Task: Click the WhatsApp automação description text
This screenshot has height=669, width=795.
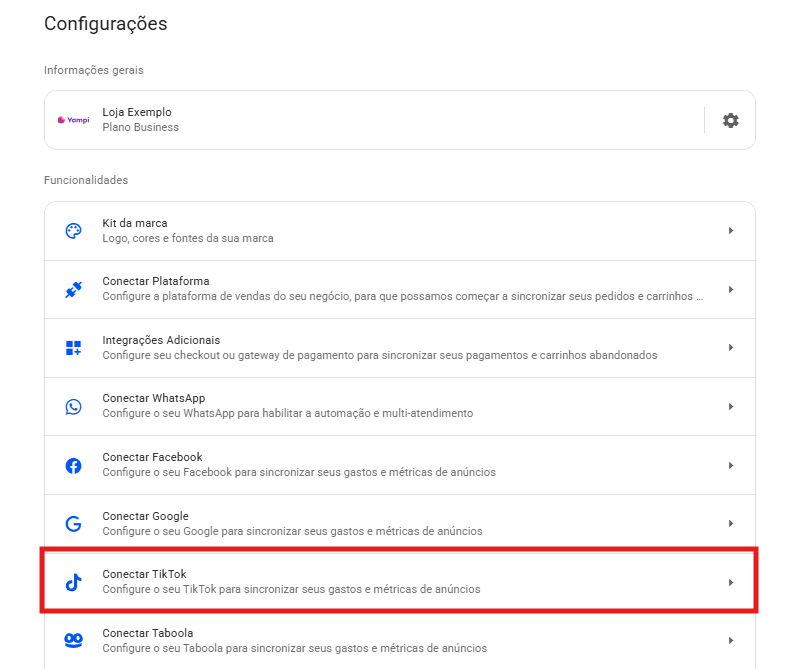Action: (x=287, y=413)
